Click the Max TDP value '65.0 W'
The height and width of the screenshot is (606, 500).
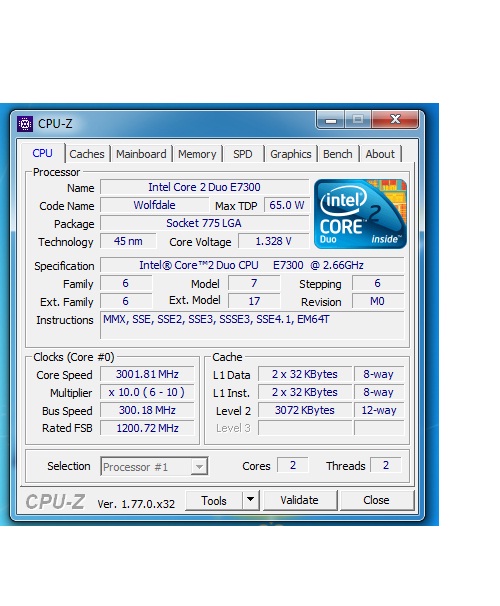click(x=287, y=205)
